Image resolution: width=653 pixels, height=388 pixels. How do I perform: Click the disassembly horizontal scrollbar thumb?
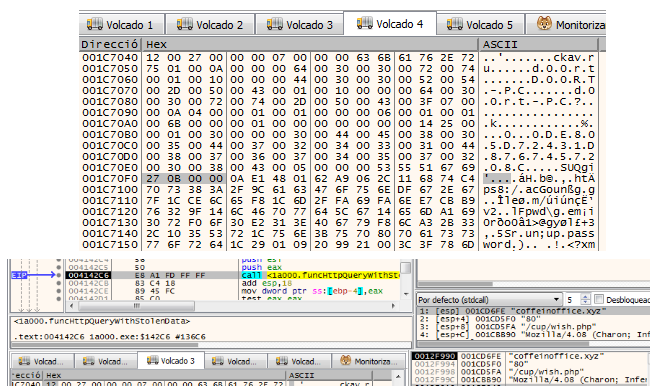point(136,306)
